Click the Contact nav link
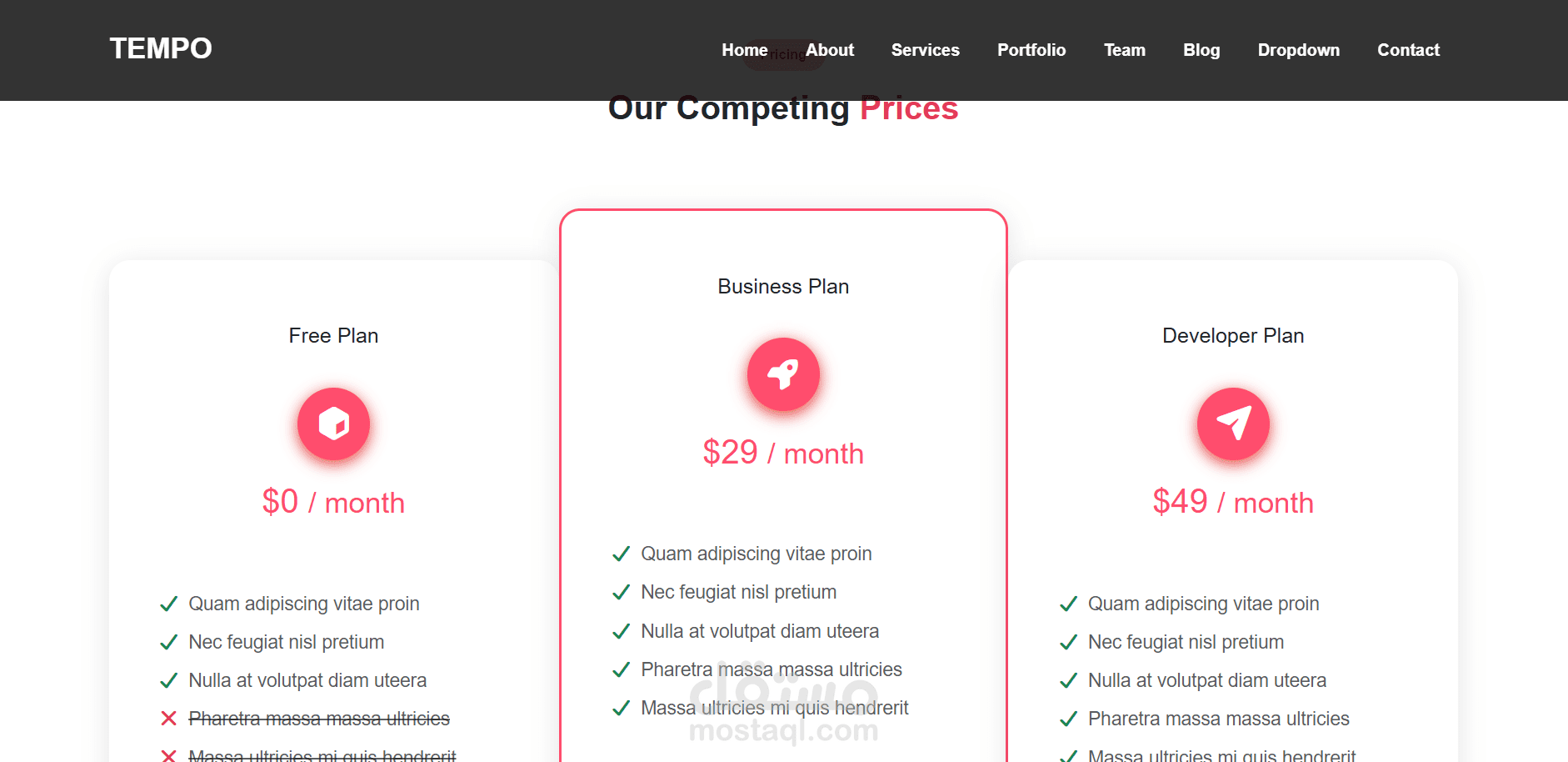 coord(1408,50)
